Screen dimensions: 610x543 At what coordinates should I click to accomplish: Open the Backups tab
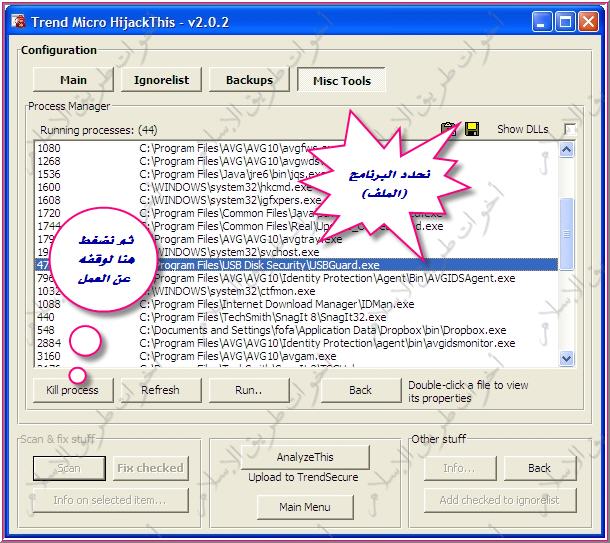click(x=249, y=80)
